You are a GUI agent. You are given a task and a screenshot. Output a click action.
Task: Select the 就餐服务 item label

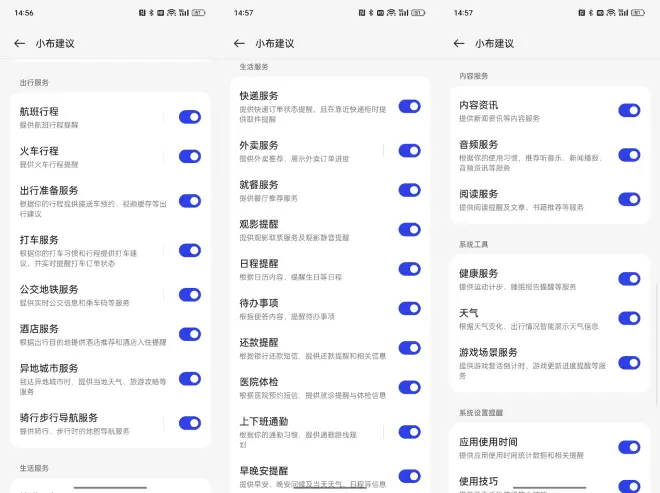pyautogui.click(x=260, y=185)
